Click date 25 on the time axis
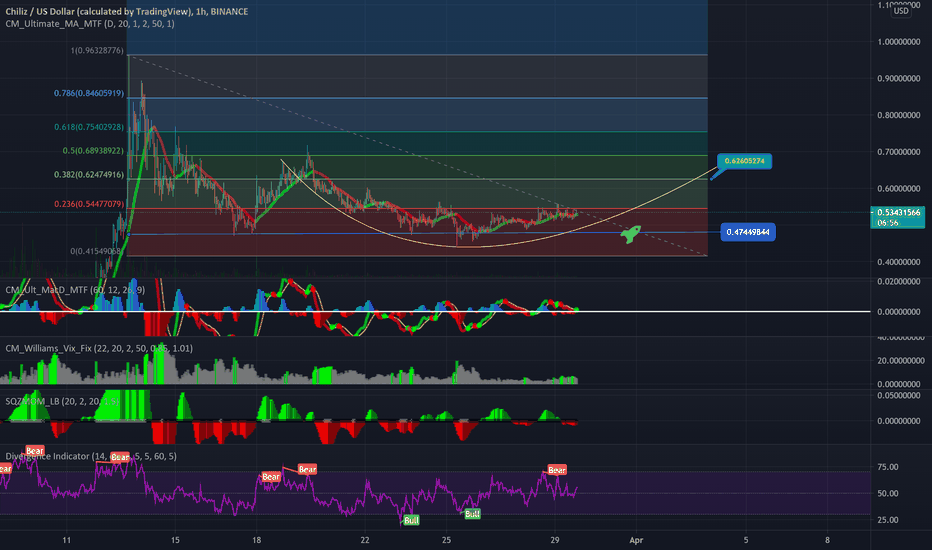Image resolution: width=932 pixels, height=550 pixels. click(446, 540)
